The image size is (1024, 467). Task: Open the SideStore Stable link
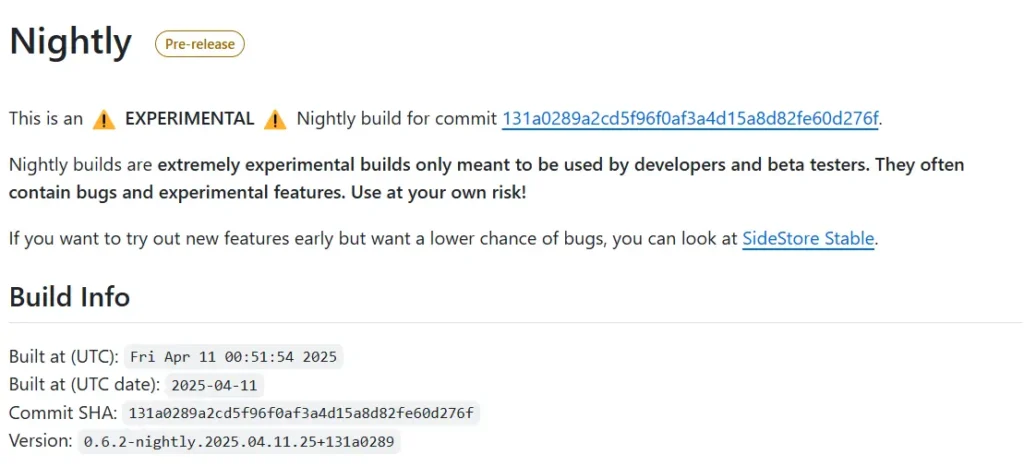click(808, 239)
